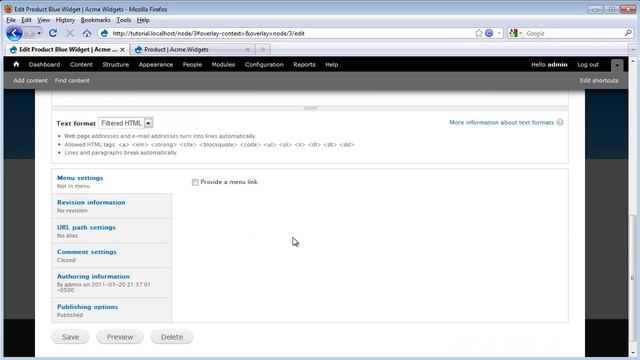Screen dimensions: 640x360
Task: Close the Product Acme Widgets tab
Action: [247, 49]
